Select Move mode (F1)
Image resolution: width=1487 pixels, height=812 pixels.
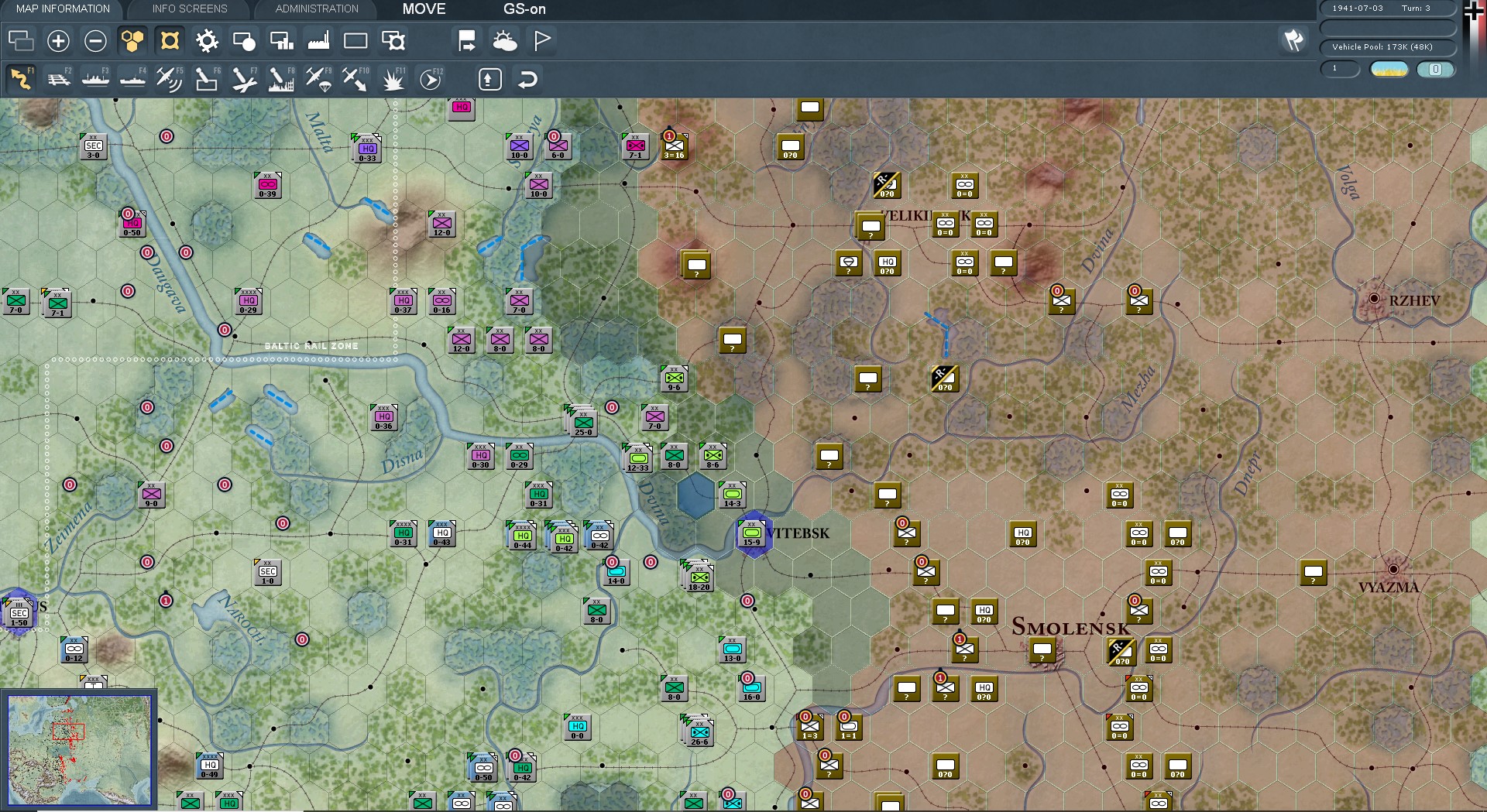[21, 79]
